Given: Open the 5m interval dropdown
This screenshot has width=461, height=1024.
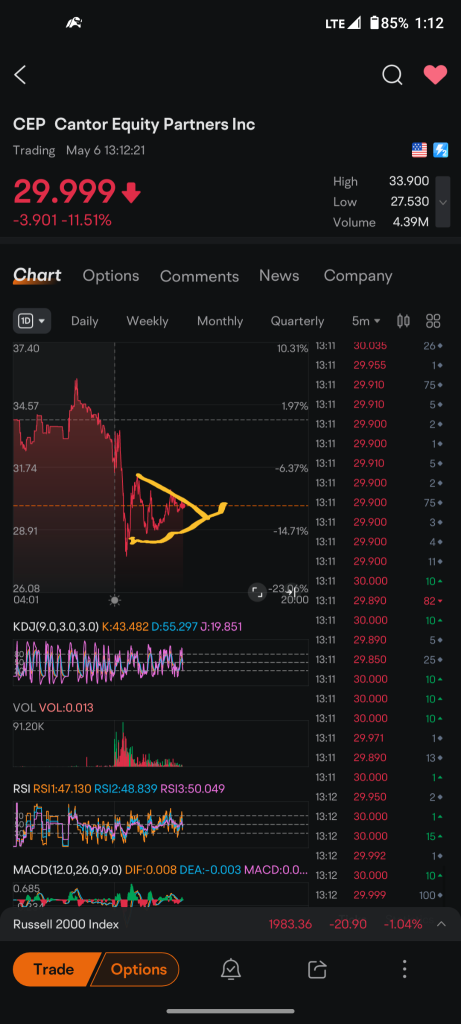Looking at the screenshot, I should click(x=366, y=321).
